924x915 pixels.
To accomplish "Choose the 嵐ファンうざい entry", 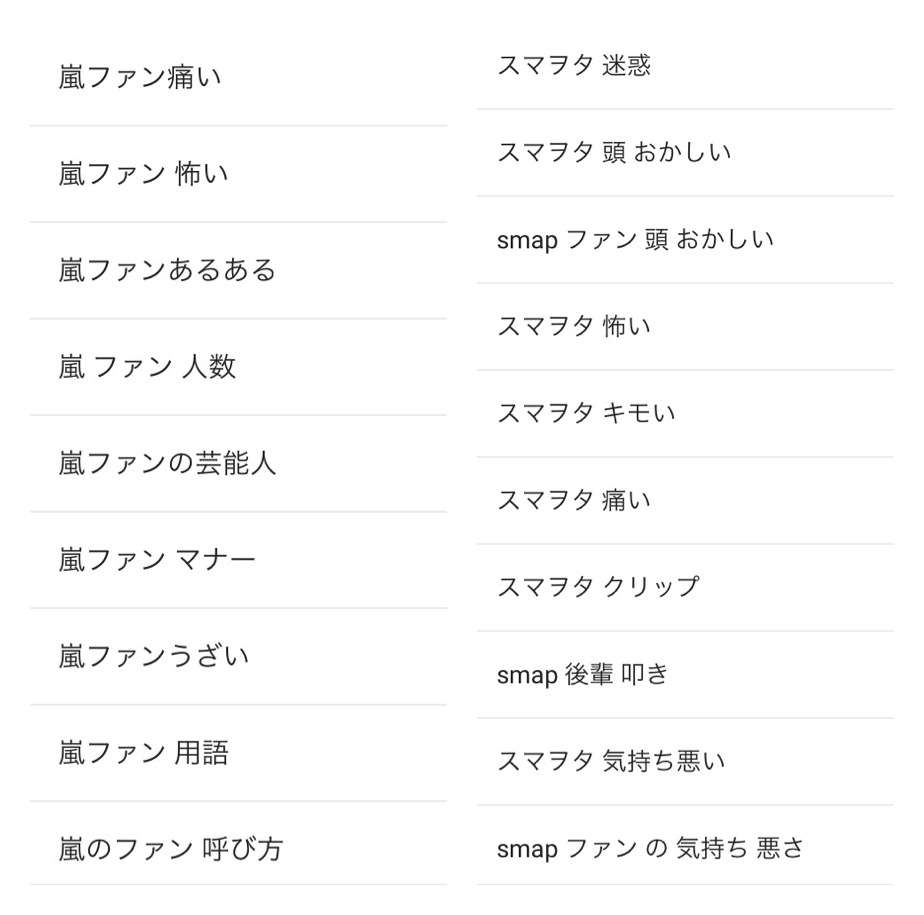I will 238,656.
